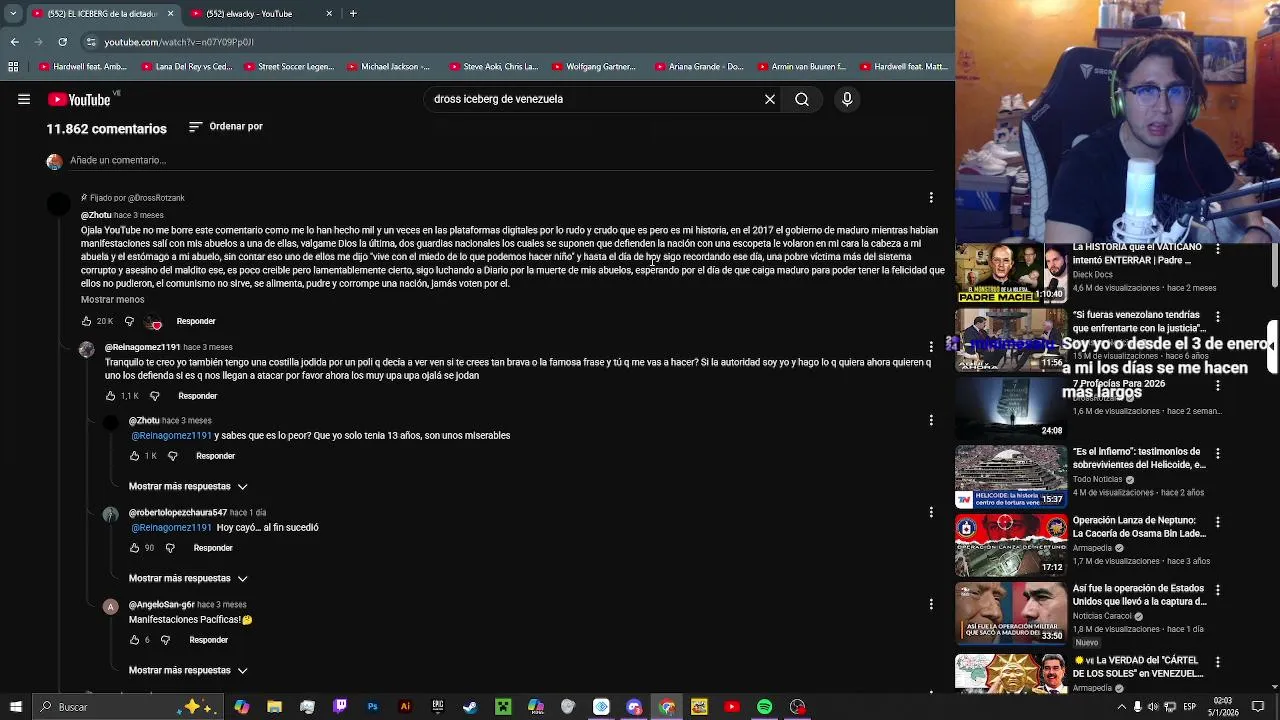
Task: Go to YouTube home via logo
Action: coord(79,99)
